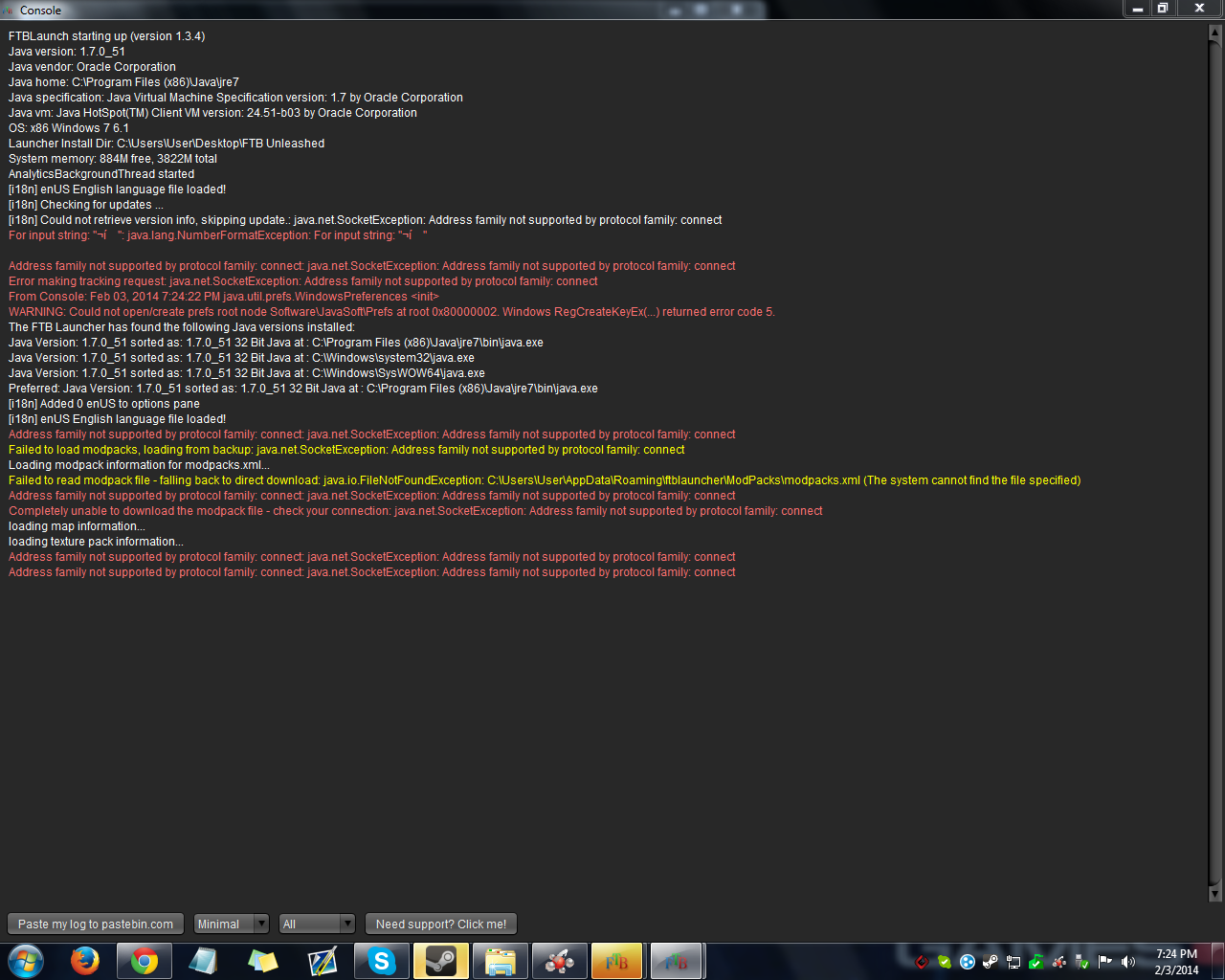
Task: Click Need support? Click me! button
Action: pyautogui.click(x=441, y=924)
